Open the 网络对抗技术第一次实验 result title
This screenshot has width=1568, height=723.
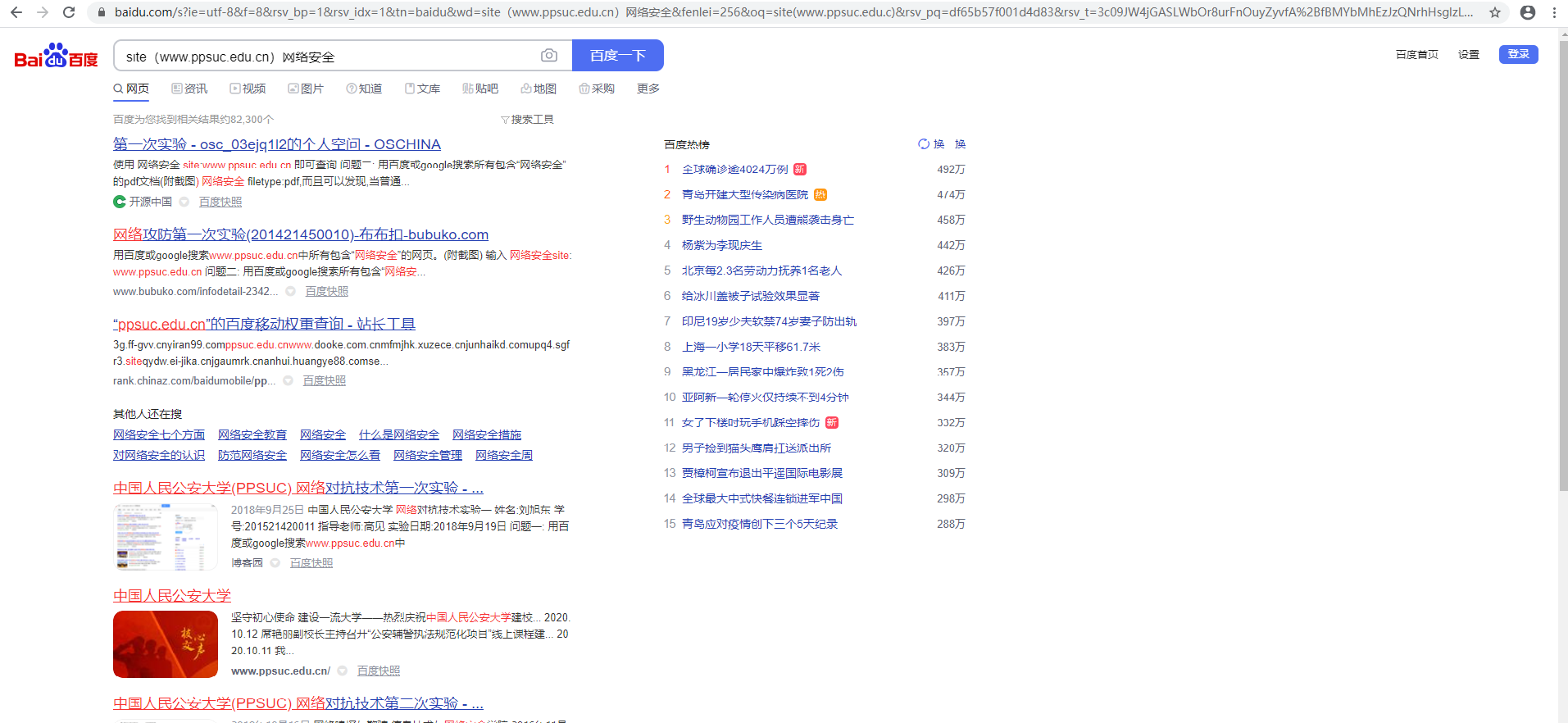[298, 488]
